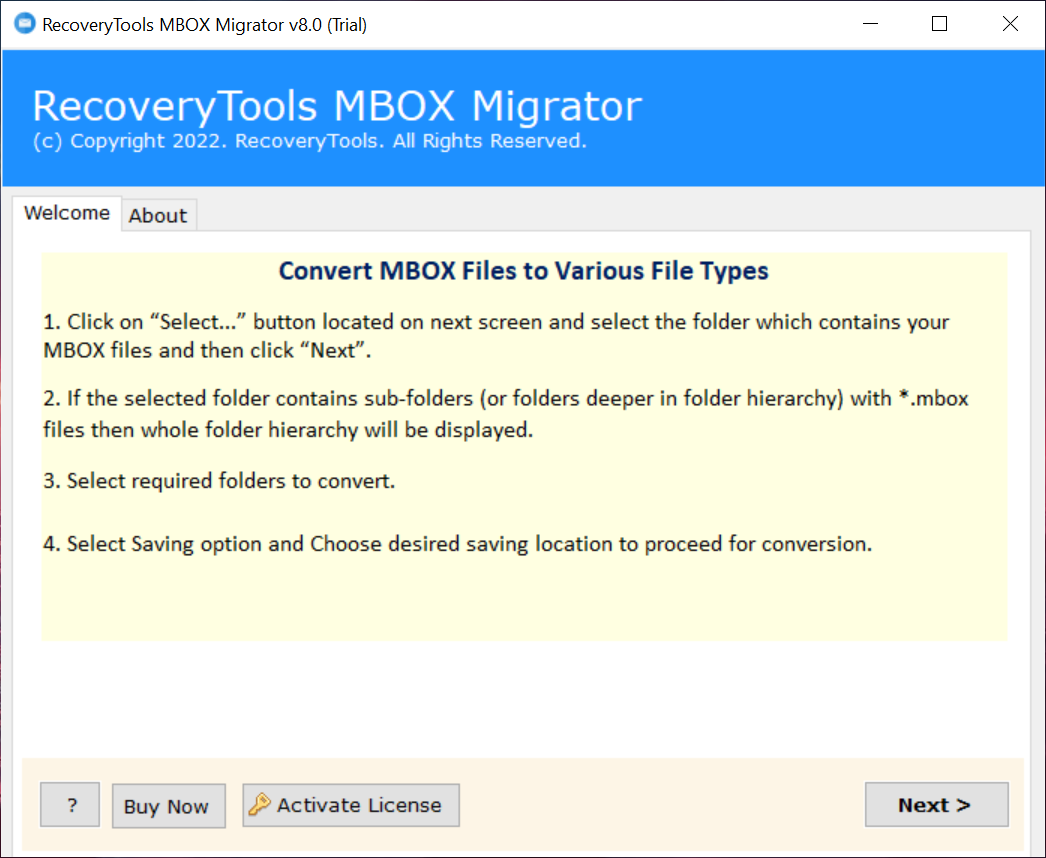Minimize the MBOX Migrator window
The height and width of the screenshot is (858, 1046).
click(871, 24)
